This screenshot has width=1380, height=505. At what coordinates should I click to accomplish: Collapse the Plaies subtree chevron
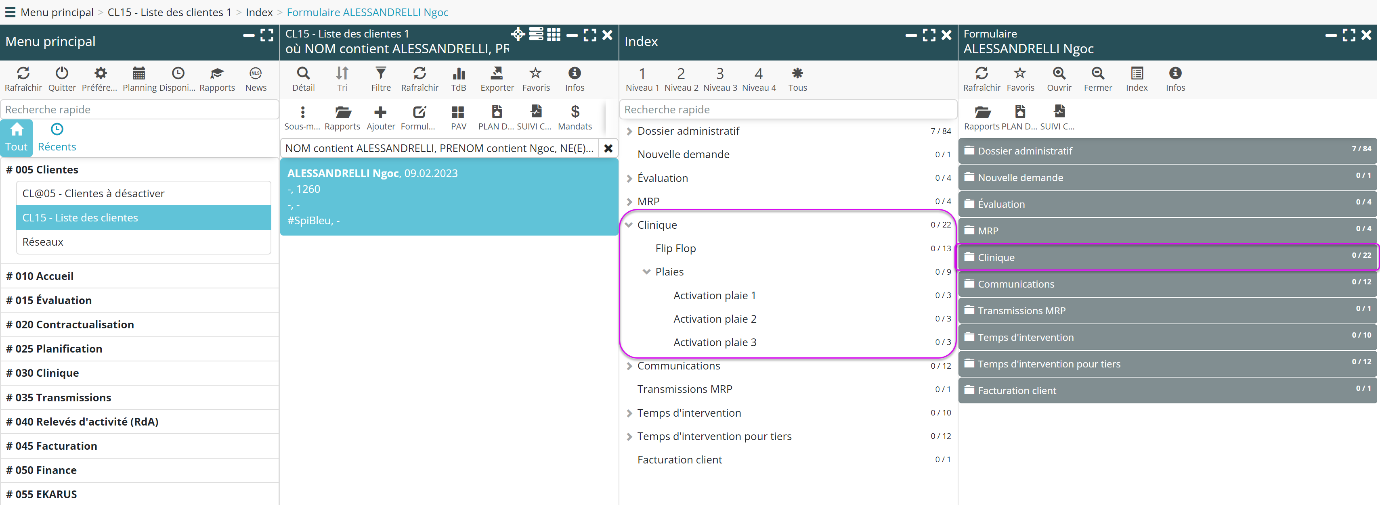(x=647, y=272)
